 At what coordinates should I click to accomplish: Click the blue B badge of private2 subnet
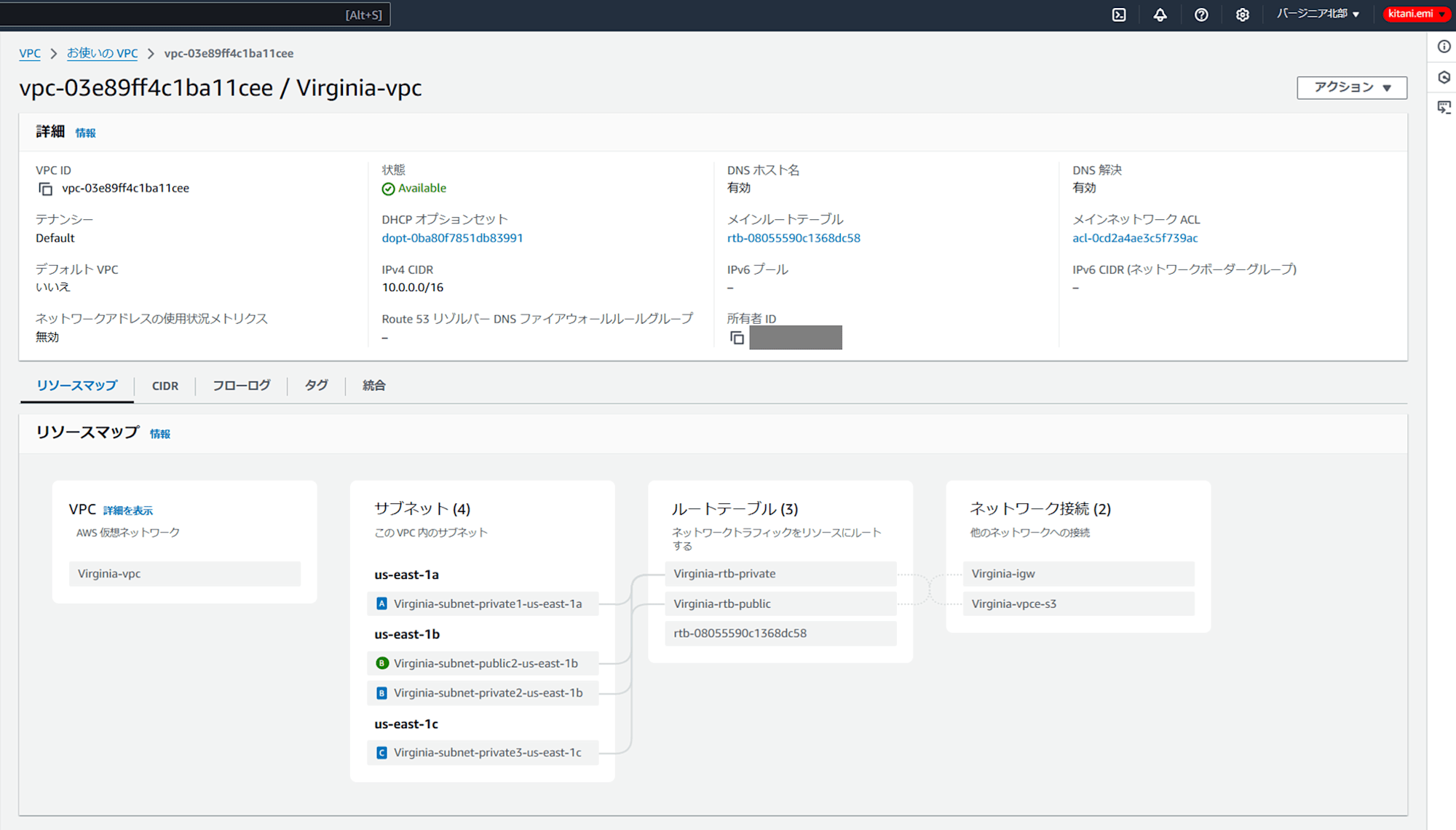381,693
